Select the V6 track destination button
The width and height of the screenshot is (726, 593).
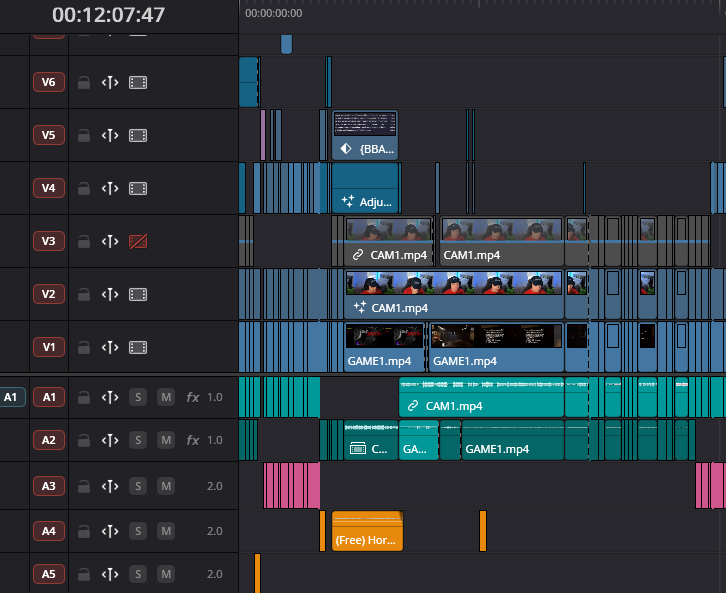pos(49,82)
